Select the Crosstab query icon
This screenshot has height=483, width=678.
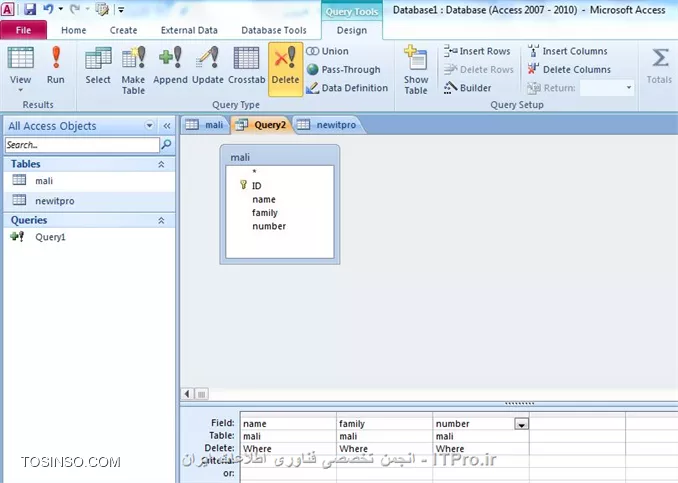click(x=246, y=68)
